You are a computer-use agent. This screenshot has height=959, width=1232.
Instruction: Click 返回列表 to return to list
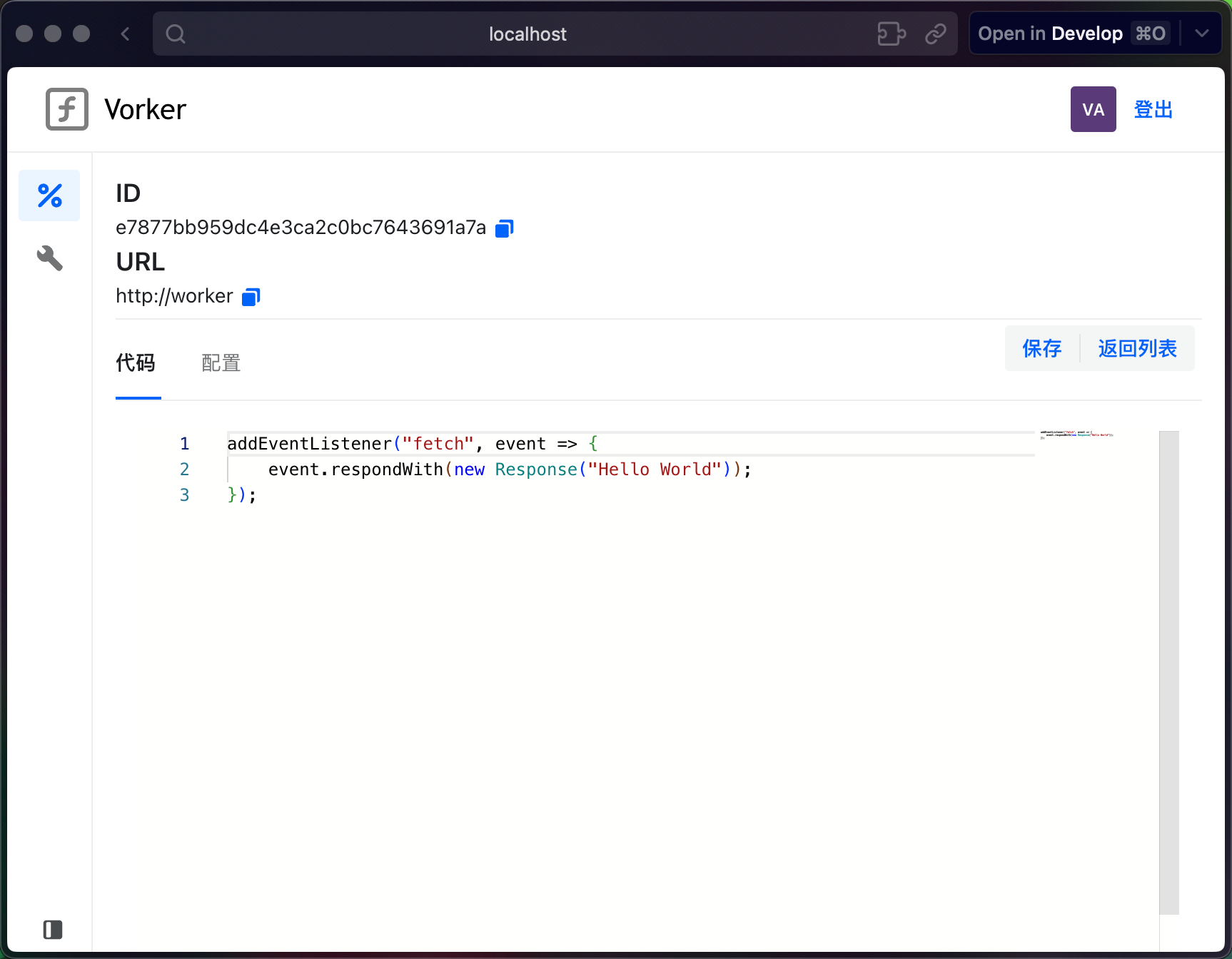click(x=1137, y=348)
